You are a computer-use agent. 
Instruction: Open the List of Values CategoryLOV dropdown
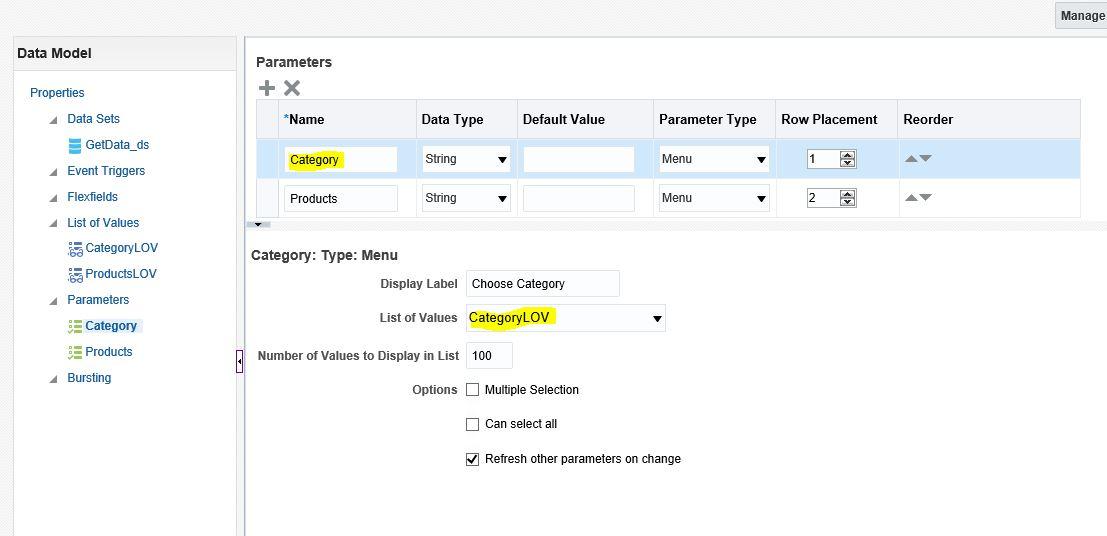(x=566, y=318)
